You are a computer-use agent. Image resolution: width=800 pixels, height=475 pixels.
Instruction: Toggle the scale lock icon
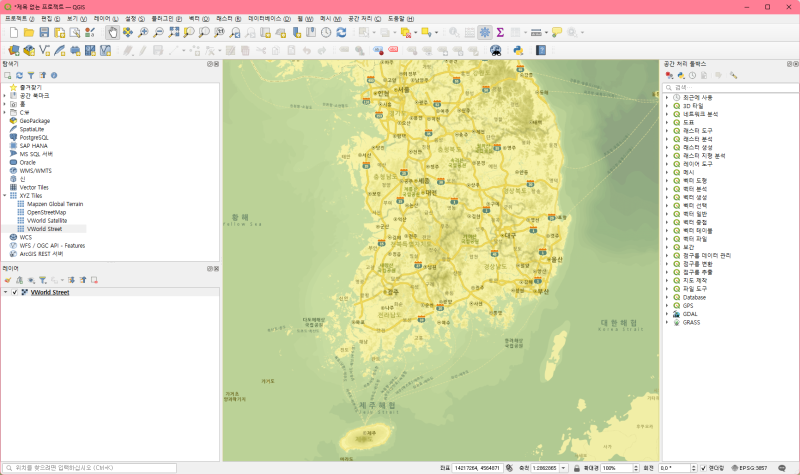577,468
